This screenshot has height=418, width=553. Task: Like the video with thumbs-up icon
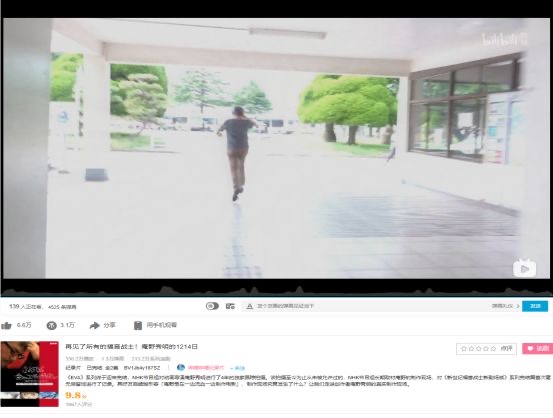pyautogui.click(x=6, y=326)
